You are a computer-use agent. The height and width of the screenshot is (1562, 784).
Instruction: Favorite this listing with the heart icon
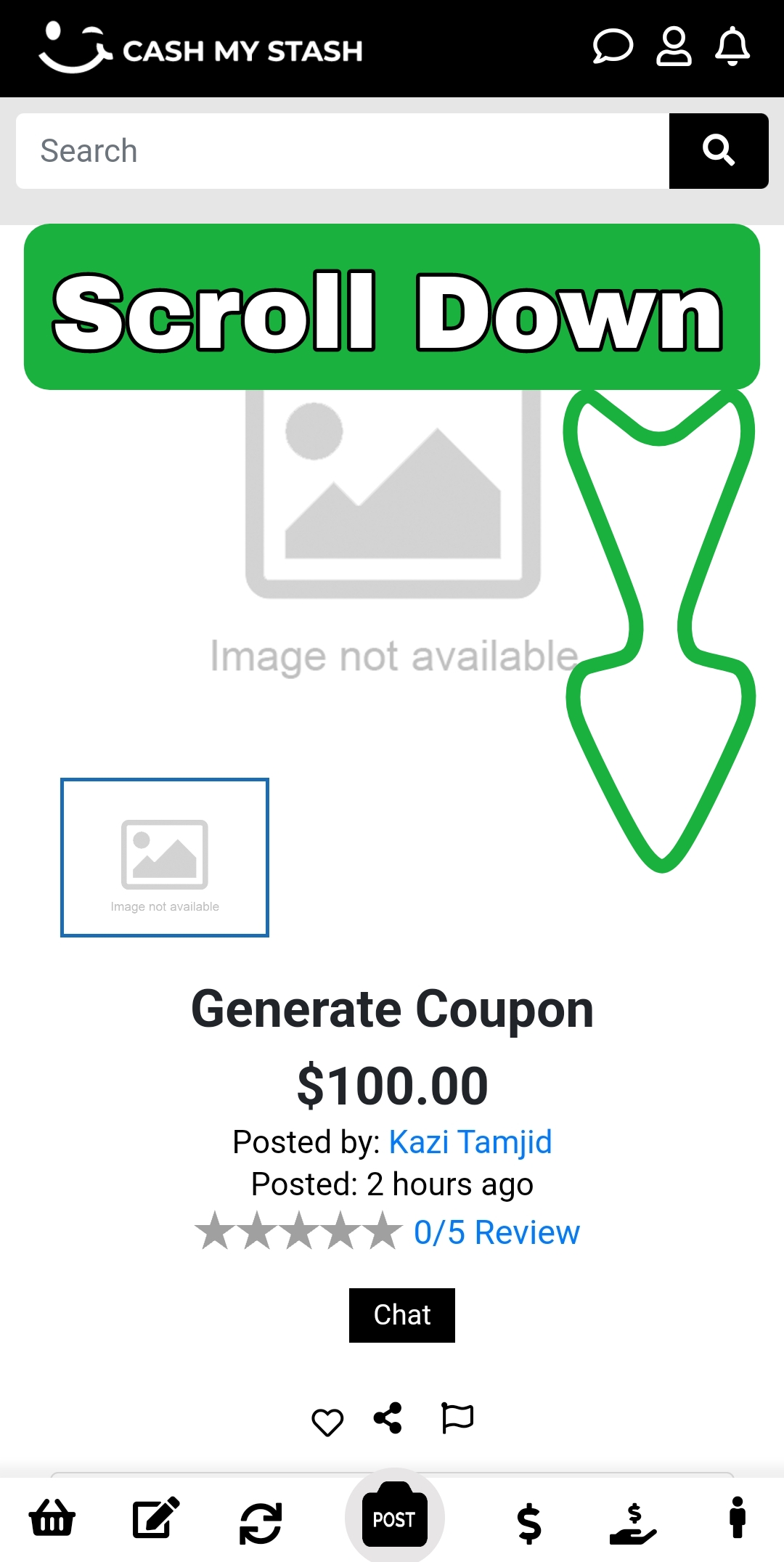pyautogui.click(x=327, y=1422)
